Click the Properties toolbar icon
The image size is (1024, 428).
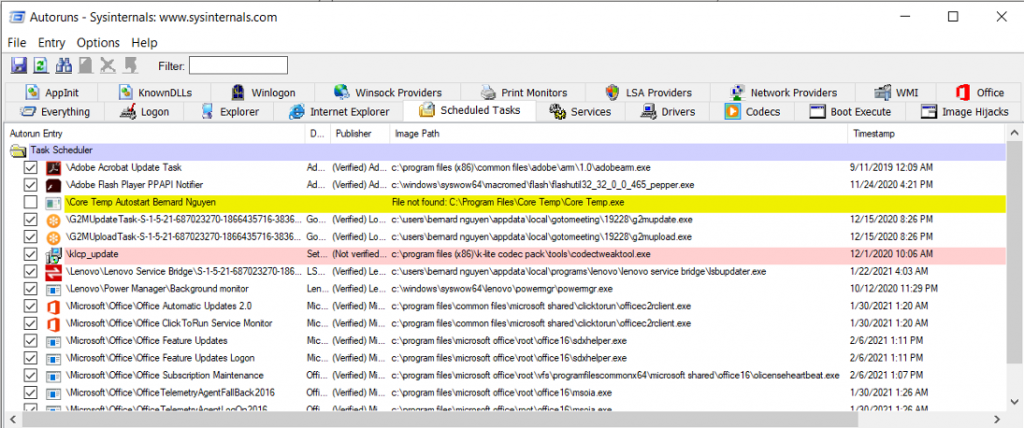85,65
